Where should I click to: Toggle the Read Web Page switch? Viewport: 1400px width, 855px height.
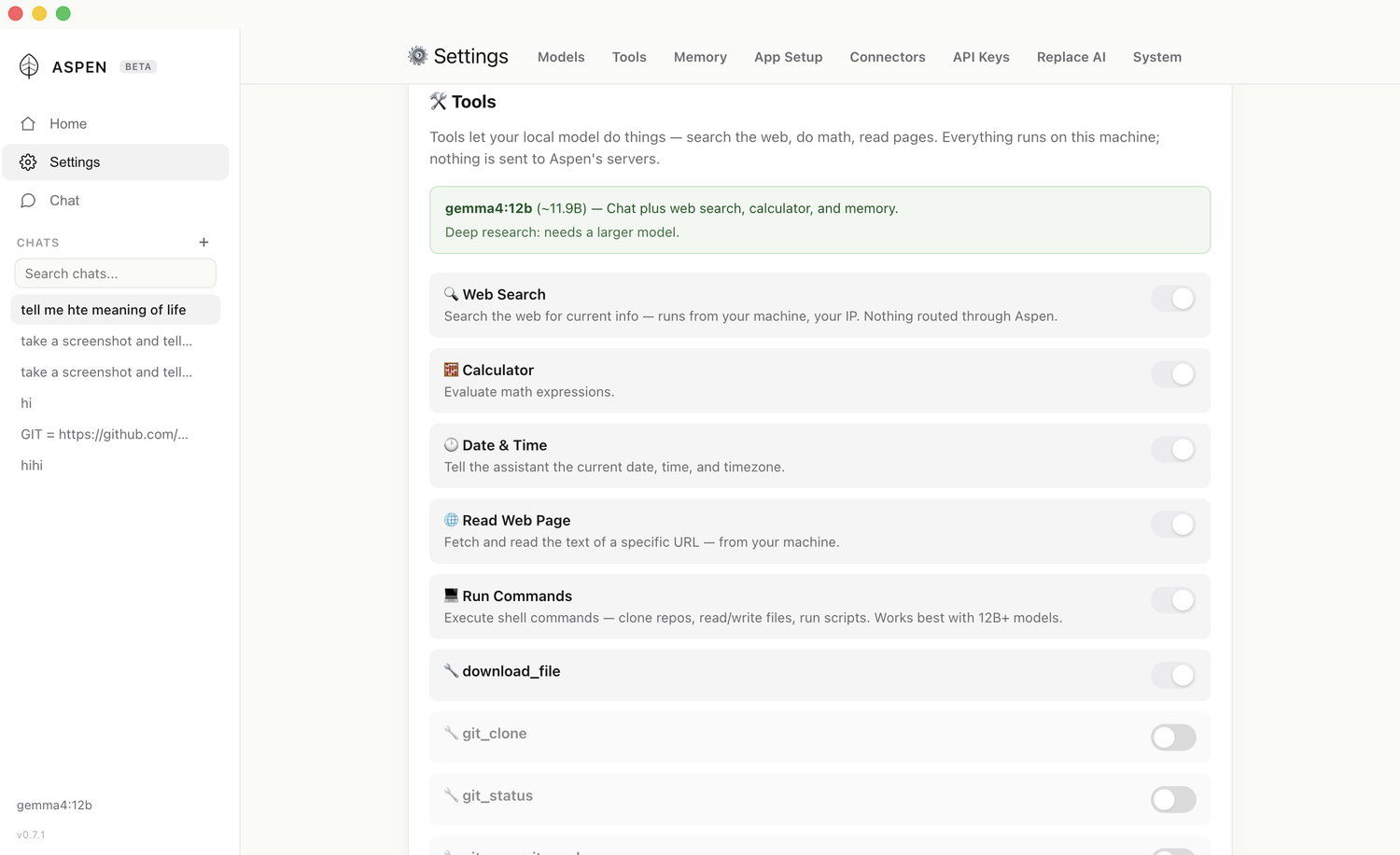[x=1173, y=525]
